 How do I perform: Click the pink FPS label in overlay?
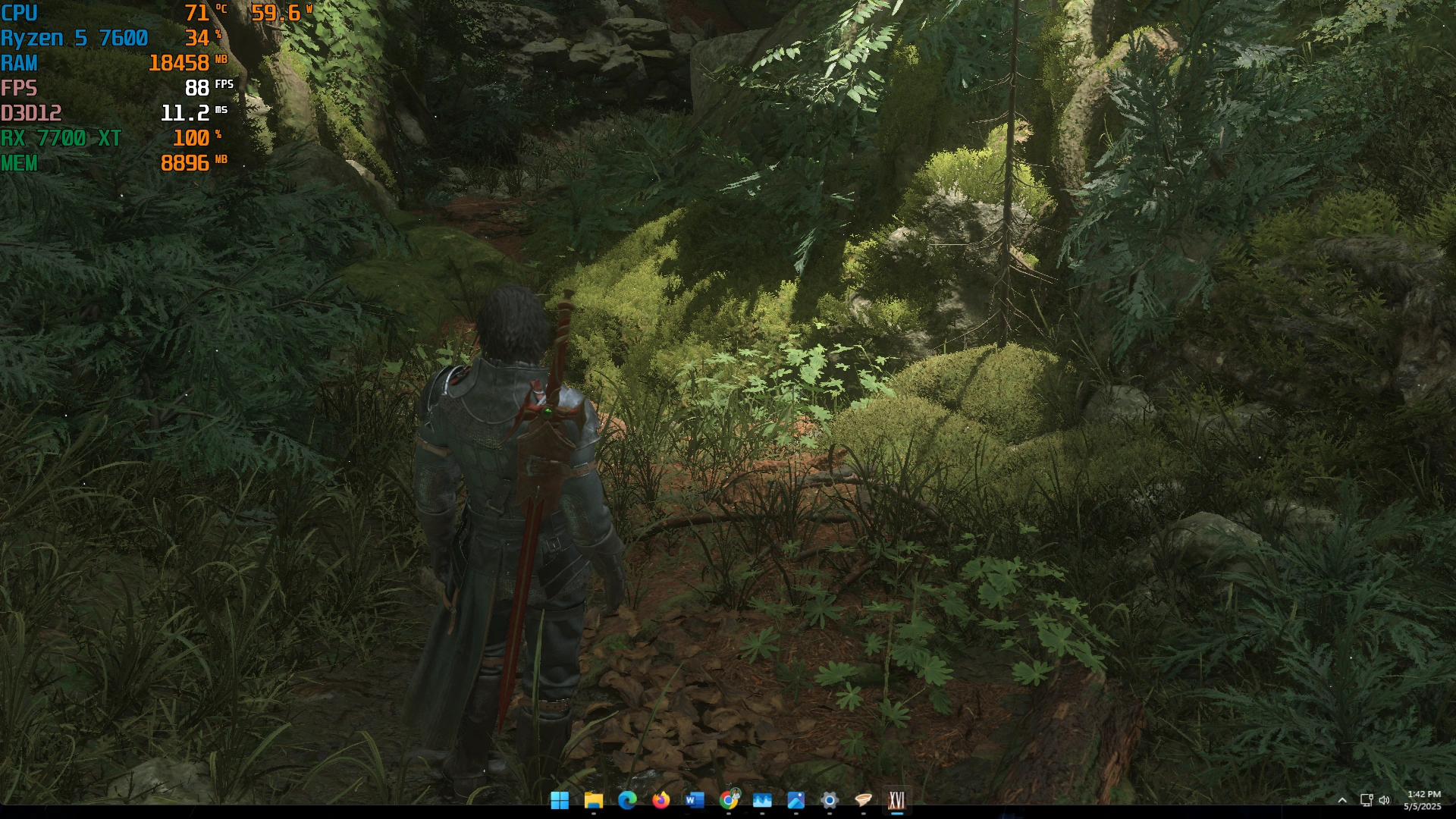coord(19,88)
